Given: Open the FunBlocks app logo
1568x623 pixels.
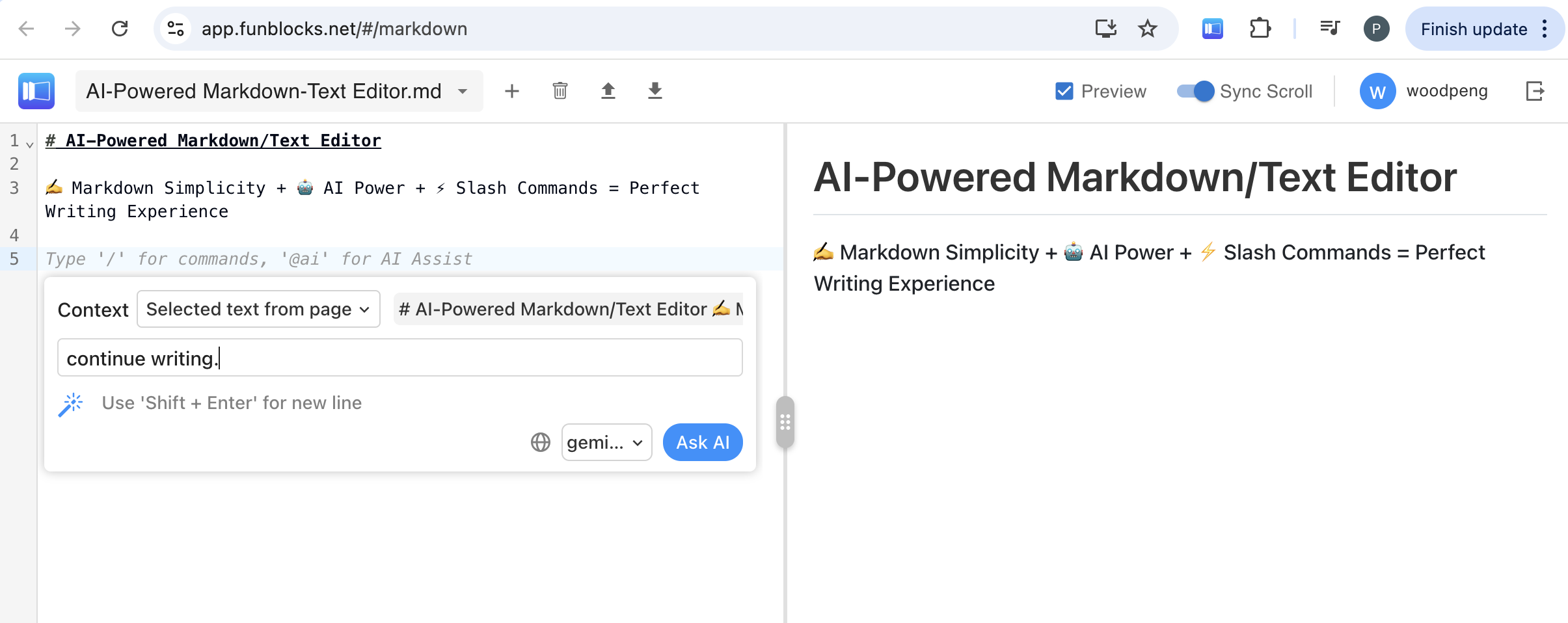Looking at the screenshot, I should (36, 90).
